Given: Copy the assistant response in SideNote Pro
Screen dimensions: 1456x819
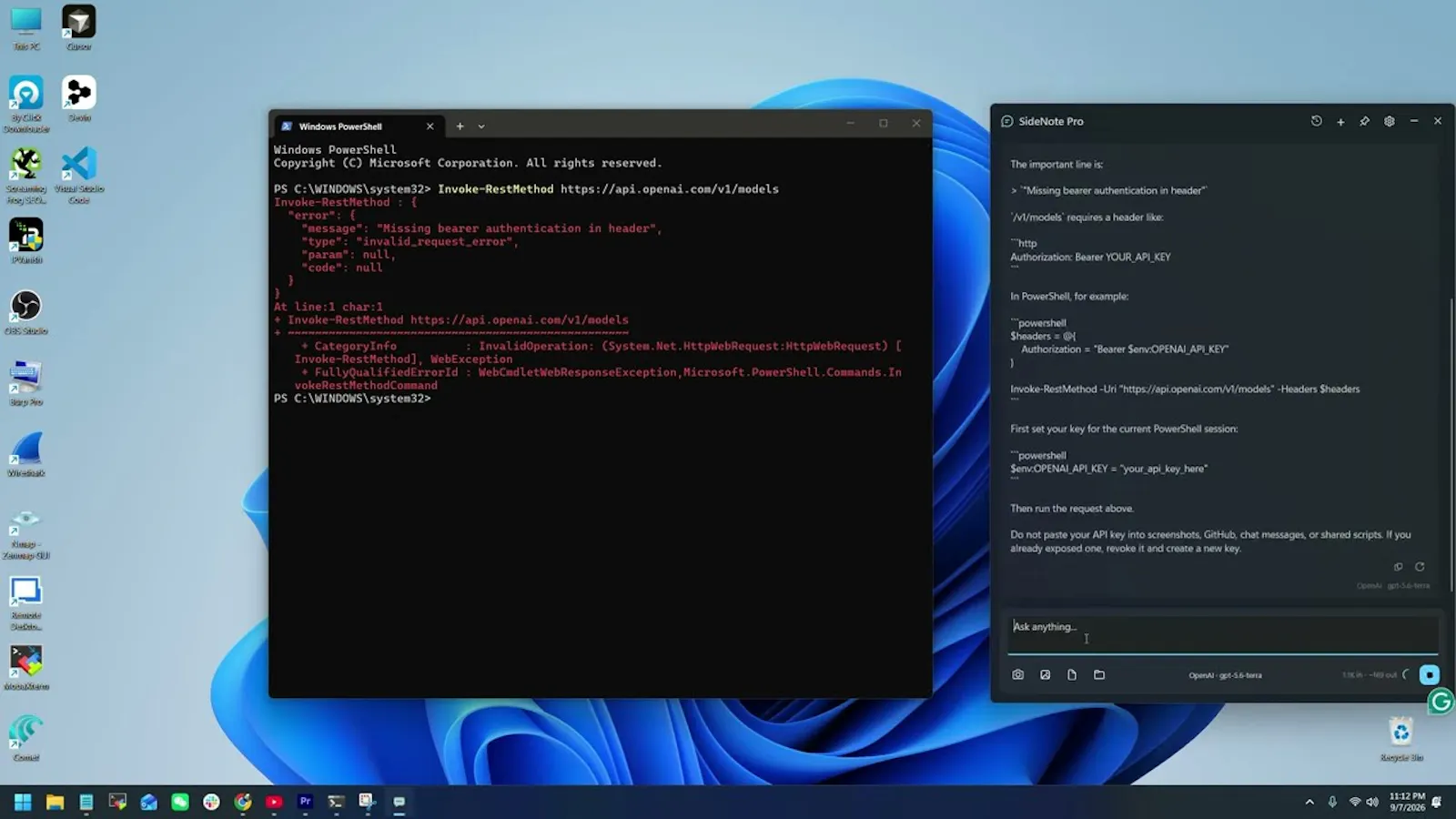Looking at the screenshot, I should click(x=1399, y=567).
